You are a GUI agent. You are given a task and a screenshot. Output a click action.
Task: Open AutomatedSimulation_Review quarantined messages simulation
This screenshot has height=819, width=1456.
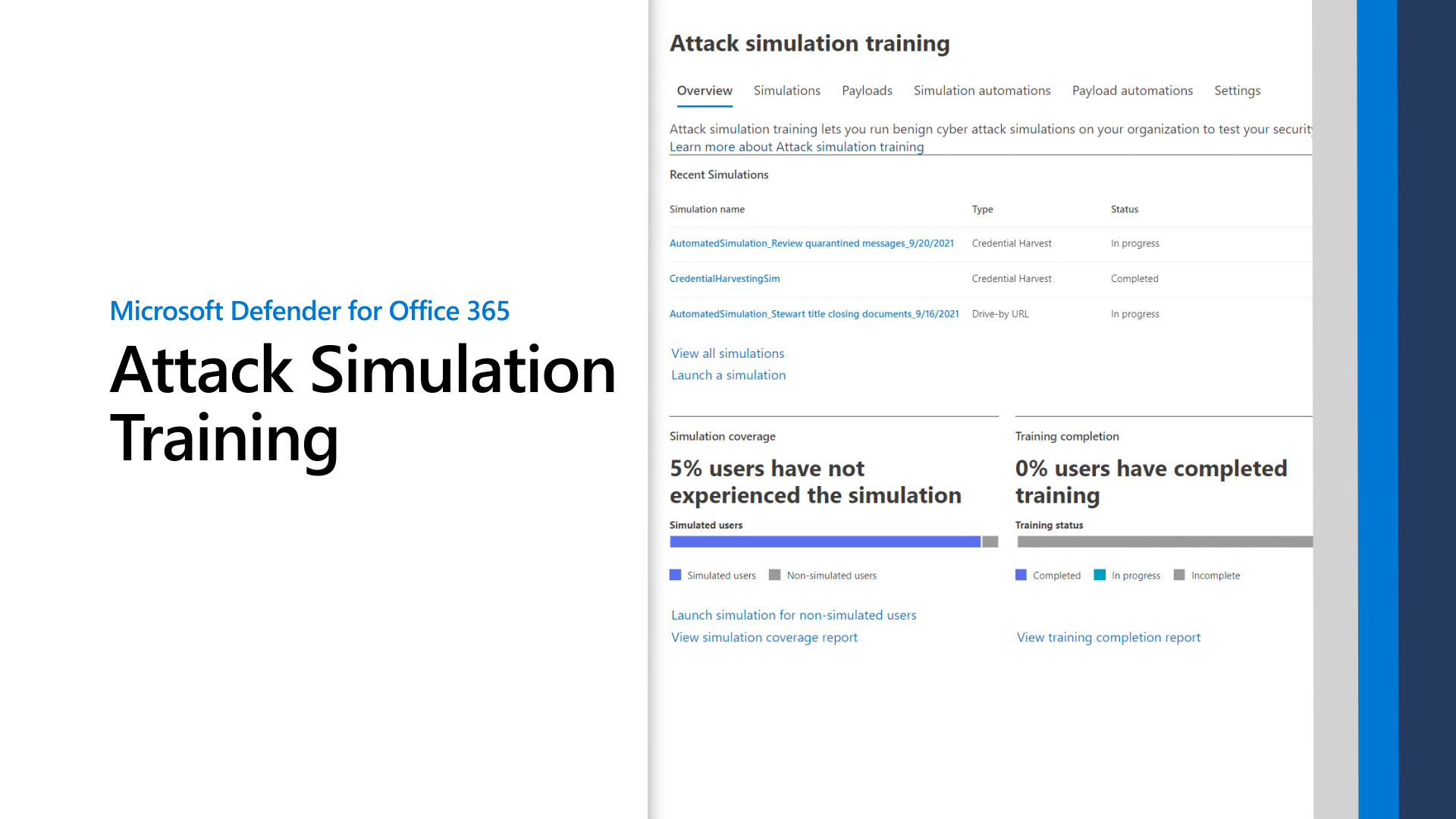[x=811, y=243]
